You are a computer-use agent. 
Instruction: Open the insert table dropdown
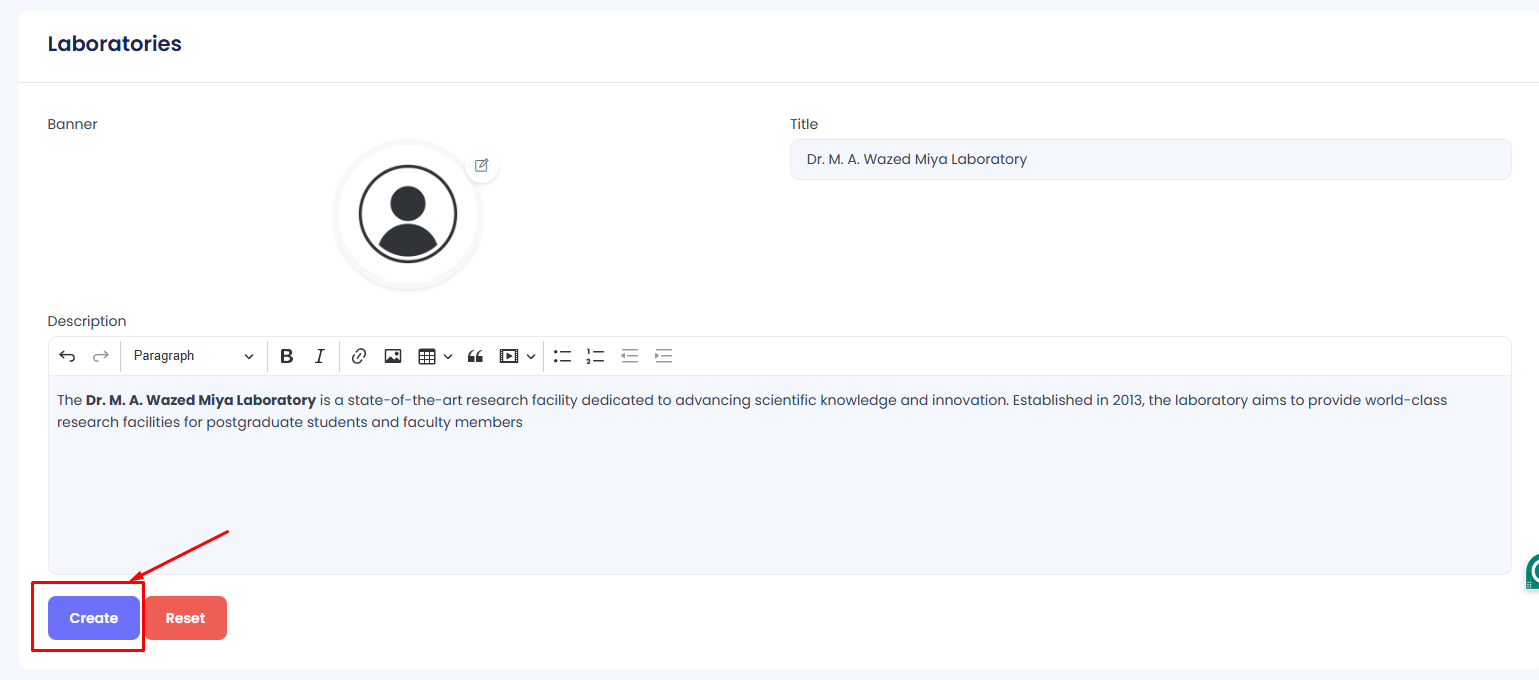[x=435, y=356]
